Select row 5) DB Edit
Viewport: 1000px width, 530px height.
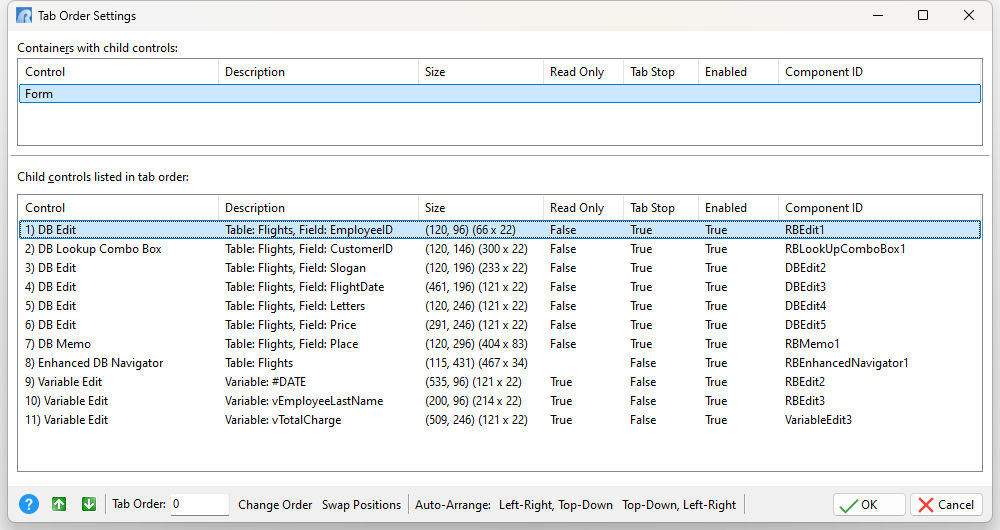point(500,305)
